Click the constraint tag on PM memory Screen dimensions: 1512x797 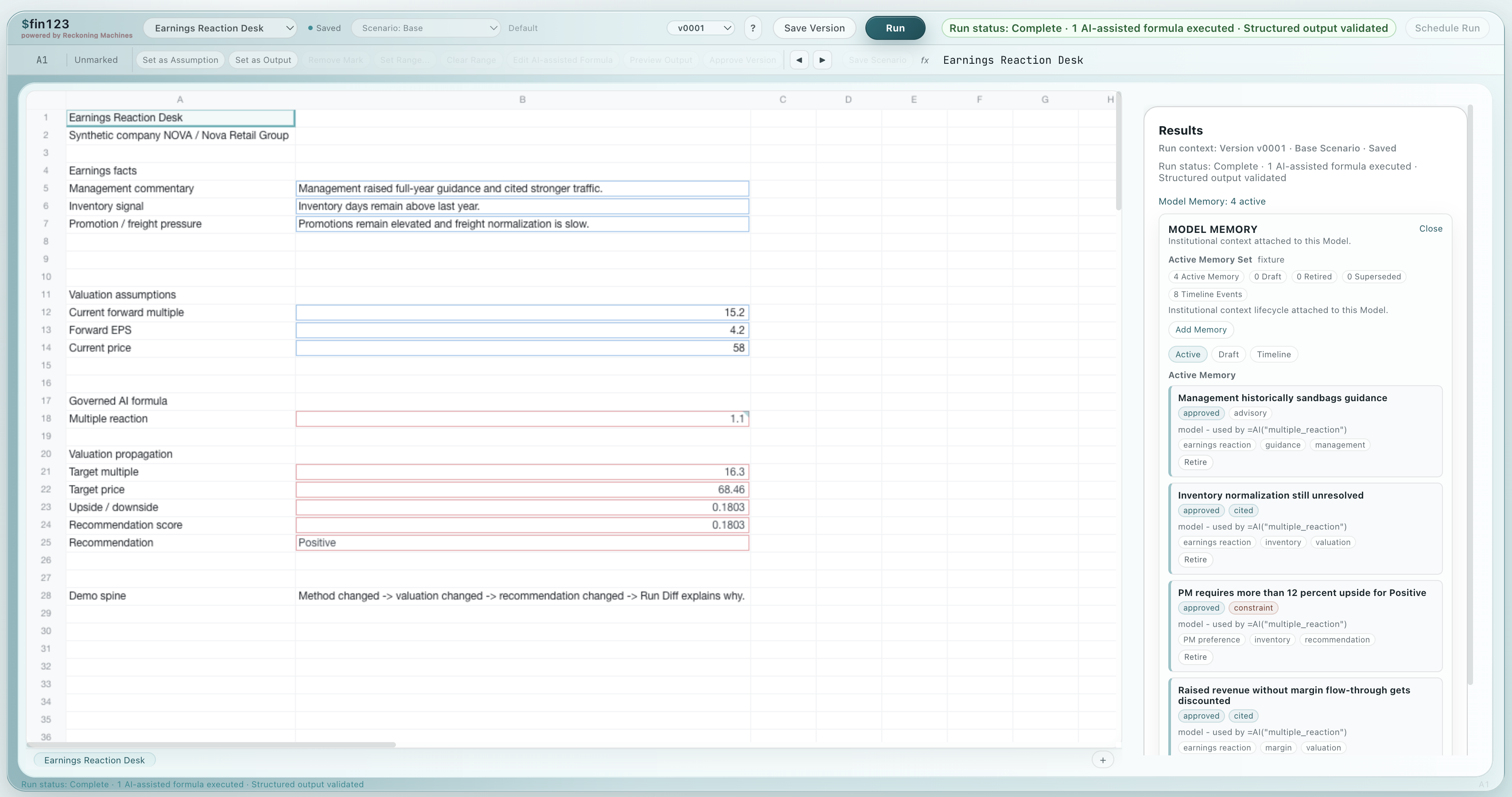tap(1252, 608)
